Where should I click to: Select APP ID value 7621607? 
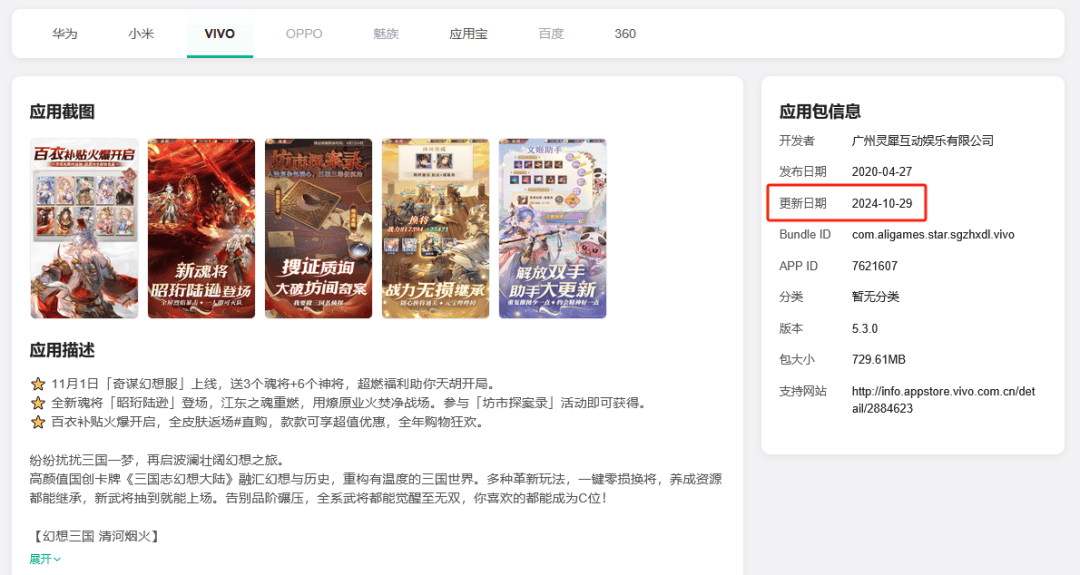(x=875, y=266)
